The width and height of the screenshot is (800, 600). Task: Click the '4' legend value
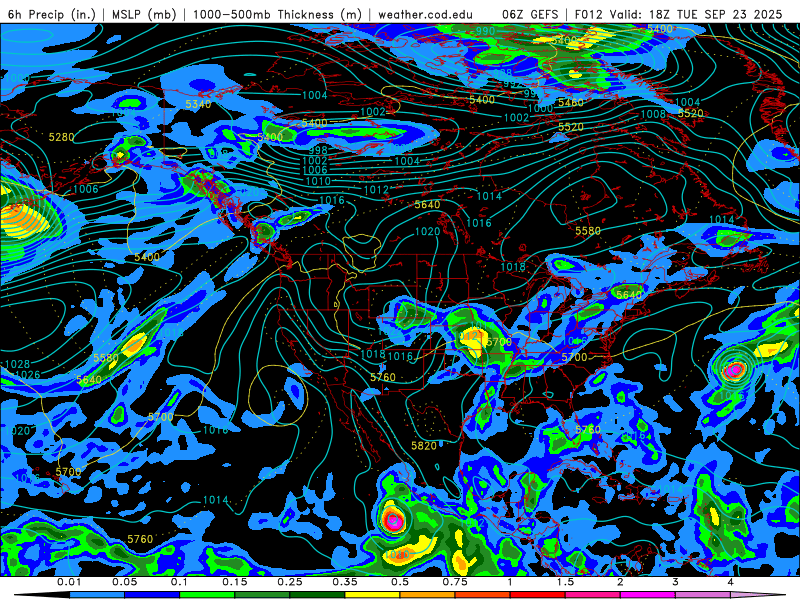731,582
